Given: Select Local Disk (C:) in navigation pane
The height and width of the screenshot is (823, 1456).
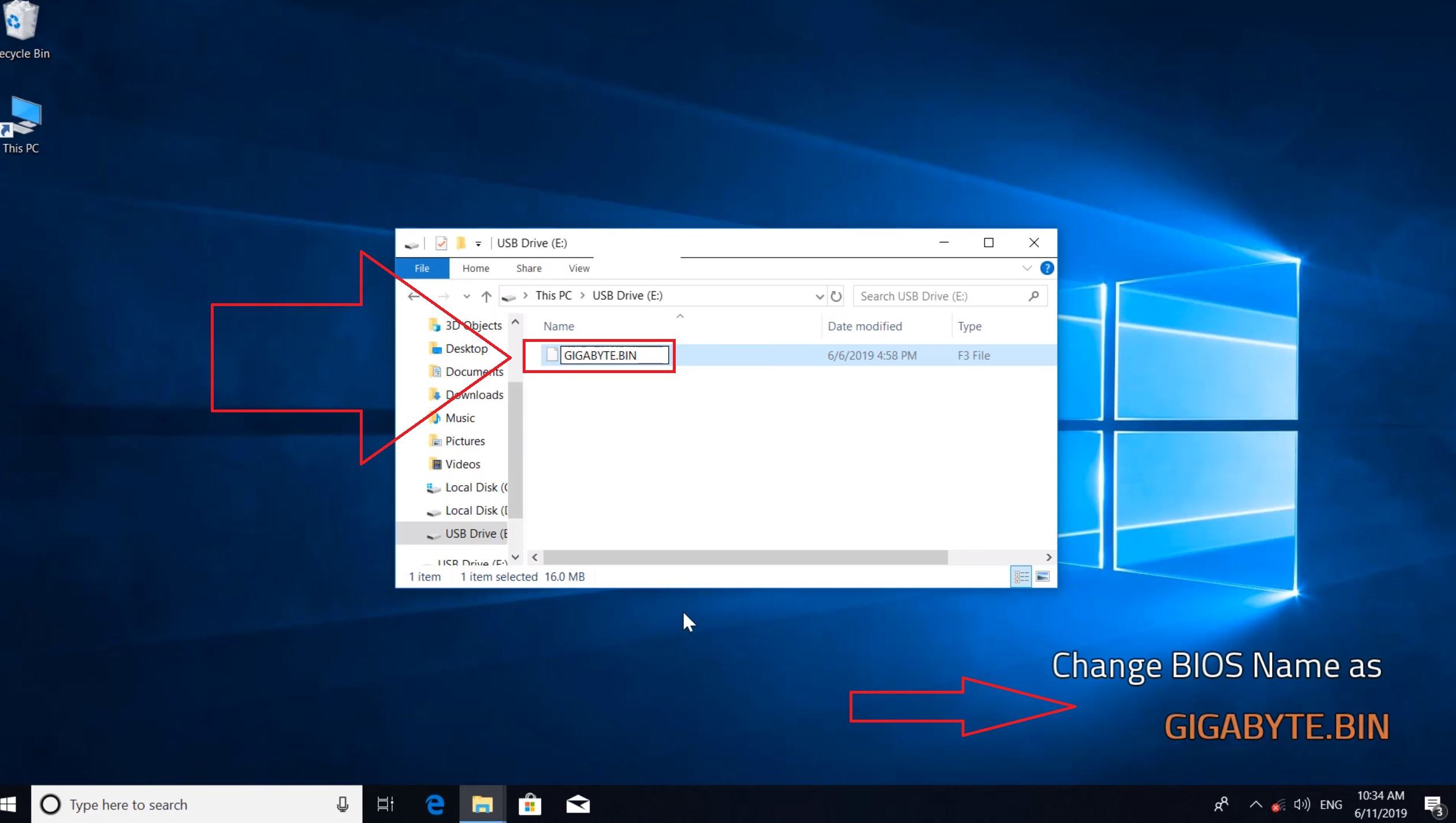Looking at the screenshot, I should 467,487.
